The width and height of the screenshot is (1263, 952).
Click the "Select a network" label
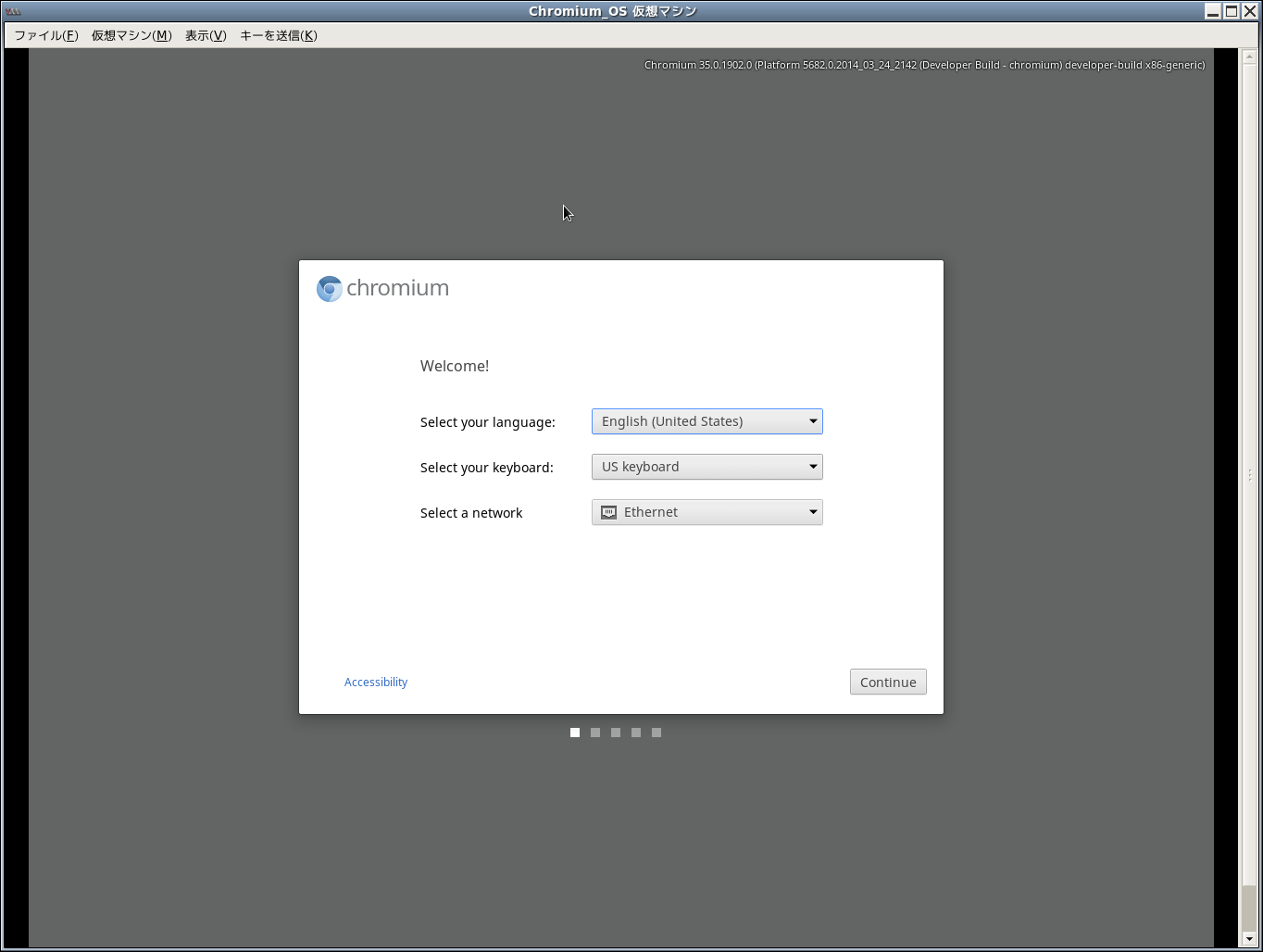[471, 513]
